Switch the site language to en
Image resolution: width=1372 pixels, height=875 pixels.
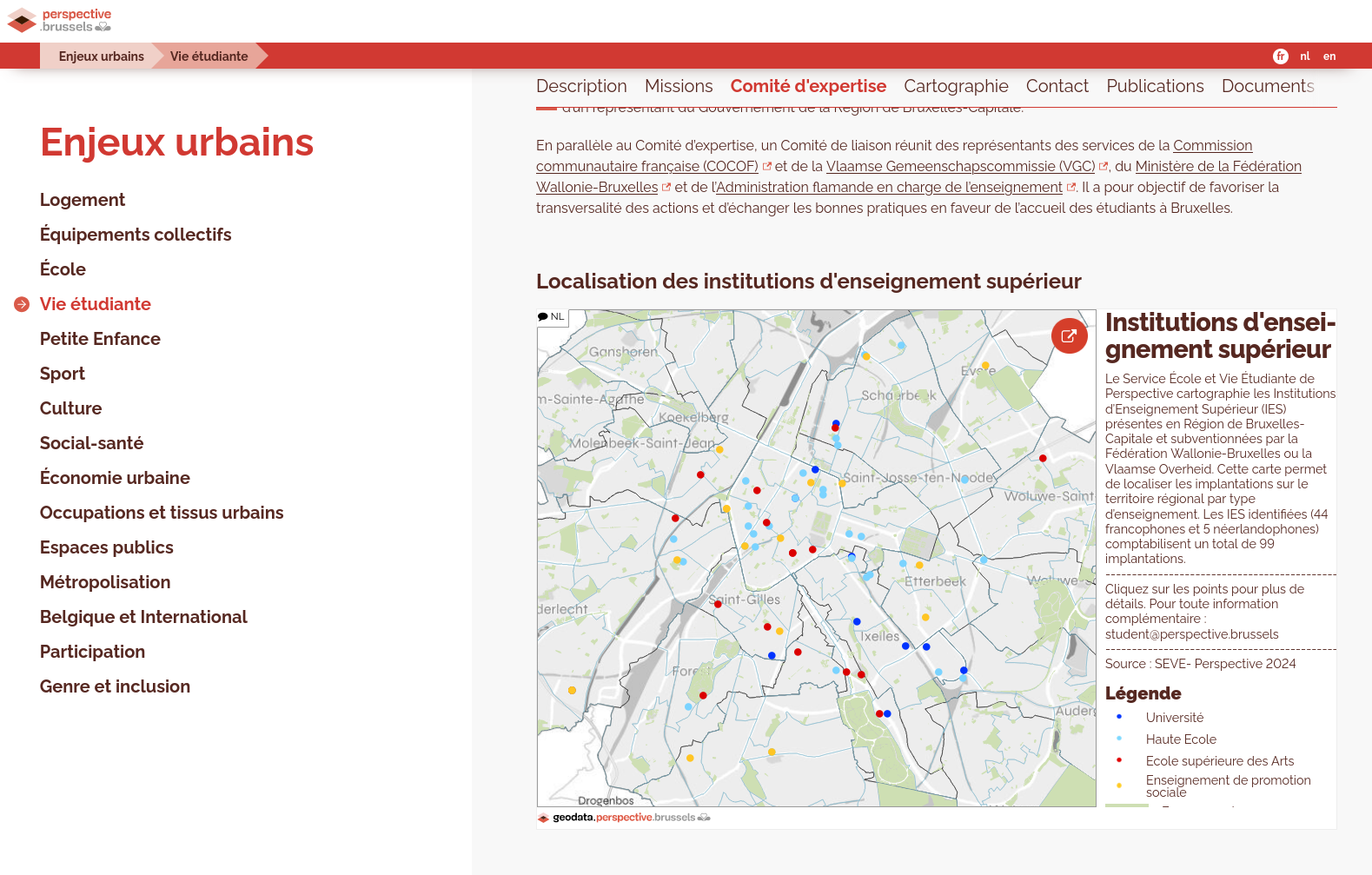[1329, 56]
